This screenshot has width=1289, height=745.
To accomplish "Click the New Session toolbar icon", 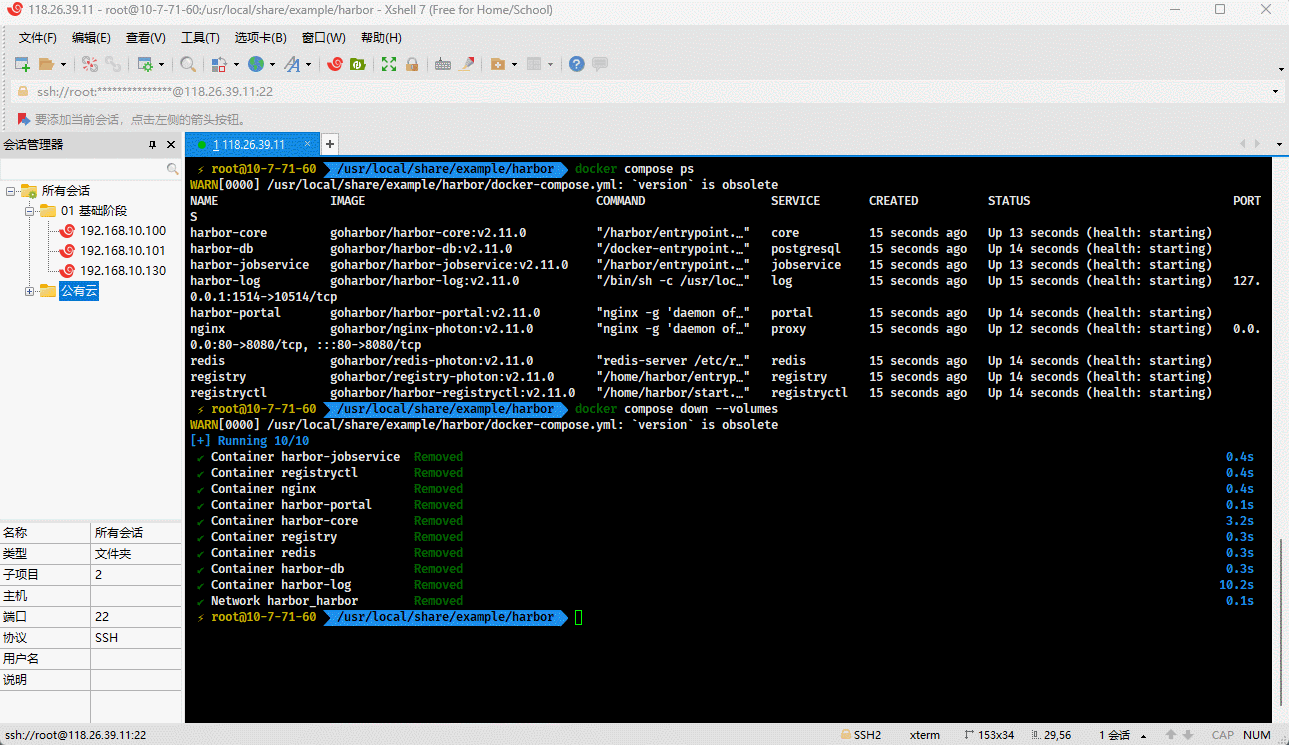I will [22, 64].
